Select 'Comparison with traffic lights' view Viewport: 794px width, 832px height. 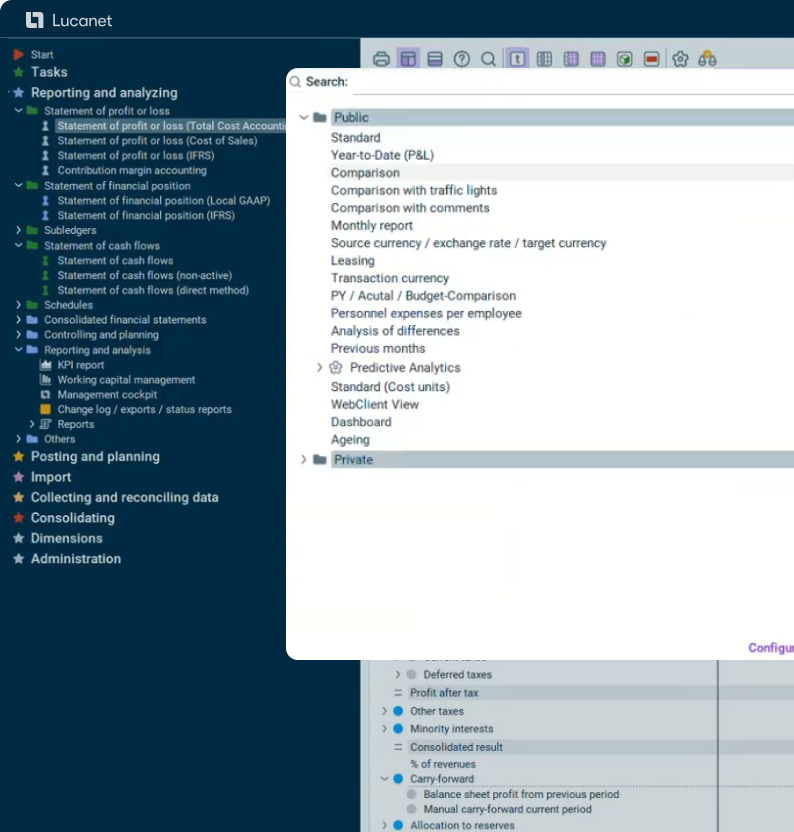[x=413, y=190]
